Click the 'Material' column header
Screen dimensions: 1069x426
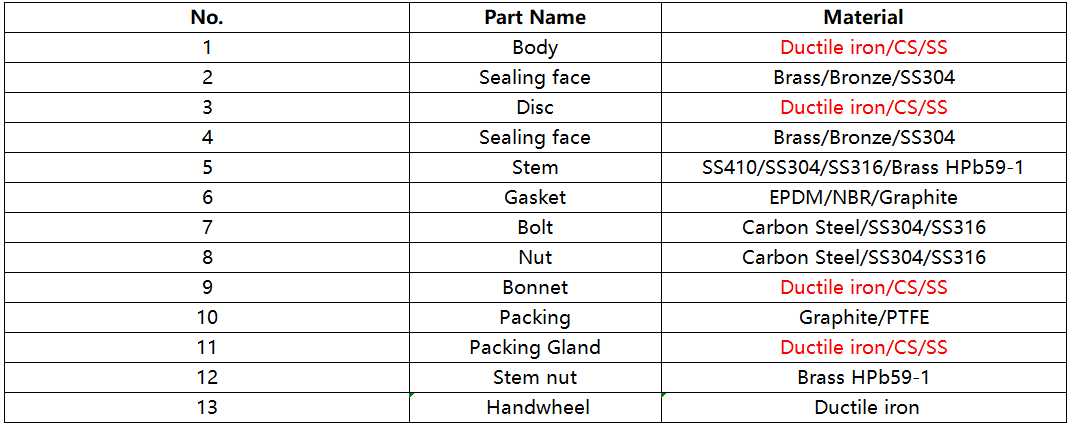(863, 17)
